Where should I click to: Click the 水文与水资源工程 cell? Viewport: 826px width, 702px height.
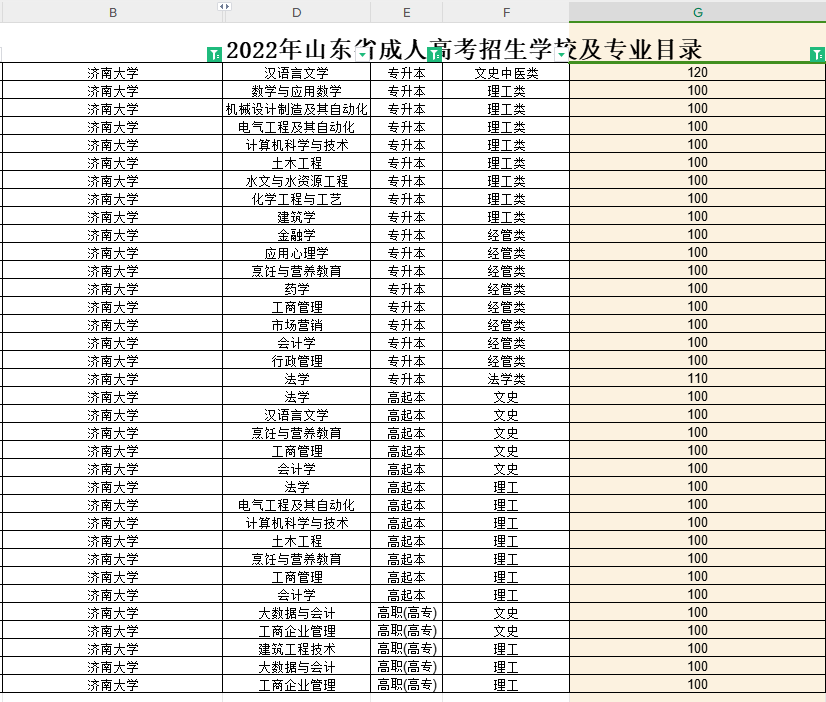[x=297, y=181]
